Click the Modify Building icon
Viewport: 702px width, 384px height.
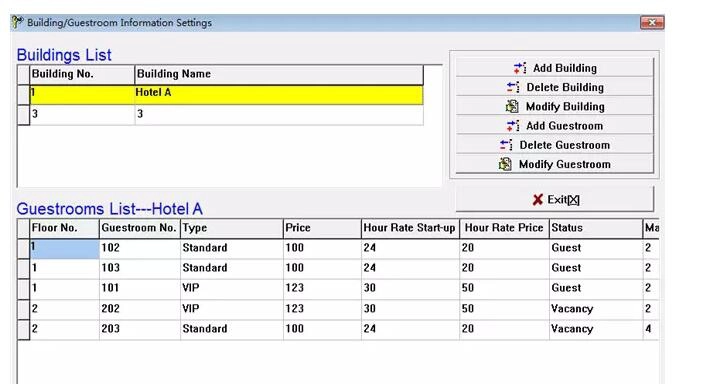(x=512, y=107)
